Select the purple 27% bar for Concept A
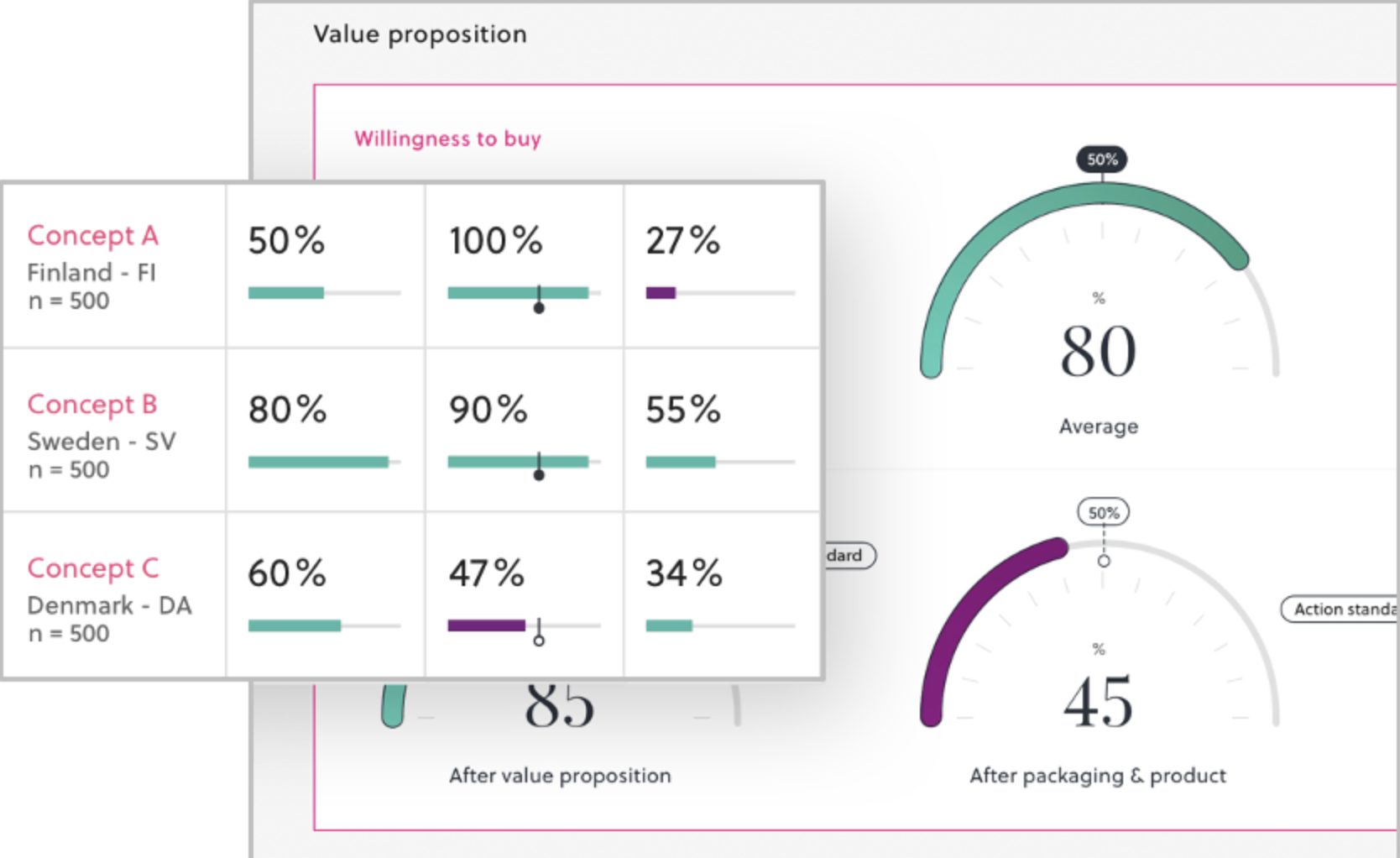This screenshot has height=858, width=1400. click(x=661, y=293)
